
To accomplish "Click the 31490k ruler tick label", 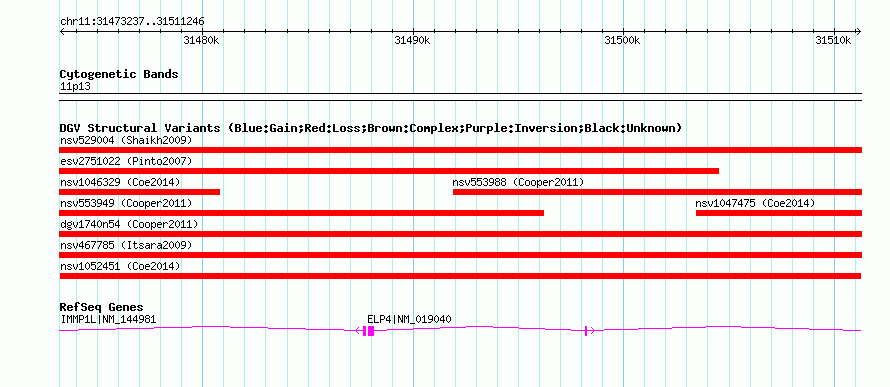I will click(412, 40).
